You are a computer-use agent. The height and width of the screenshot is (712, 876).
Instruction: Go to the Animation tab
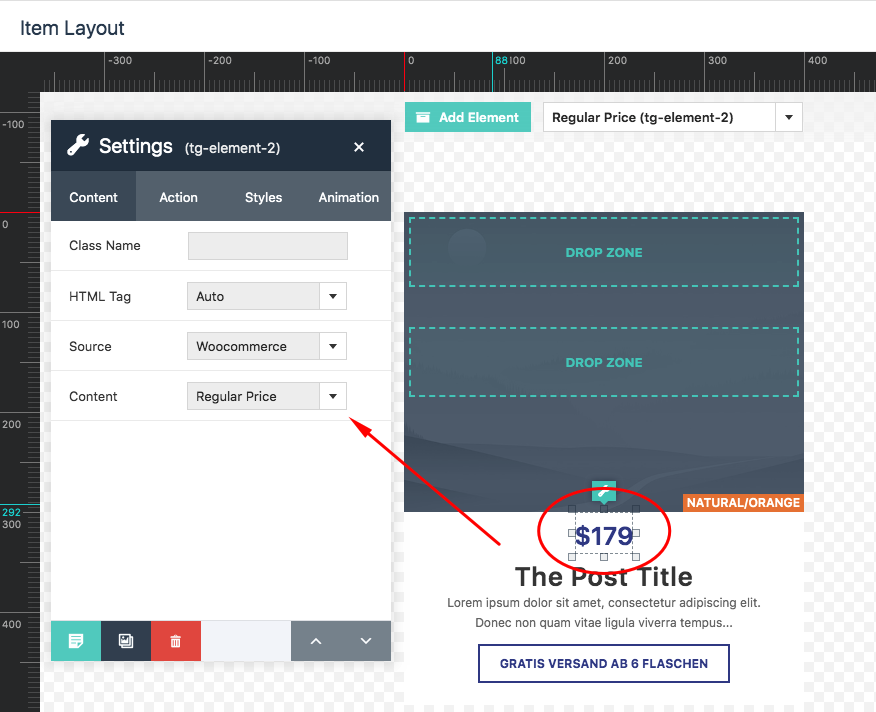(348, 197)
